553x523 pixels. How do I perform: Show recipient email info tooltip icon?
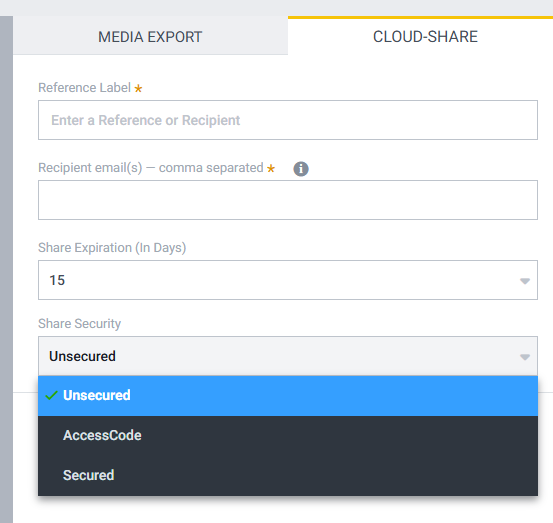[x=301, y=169]
